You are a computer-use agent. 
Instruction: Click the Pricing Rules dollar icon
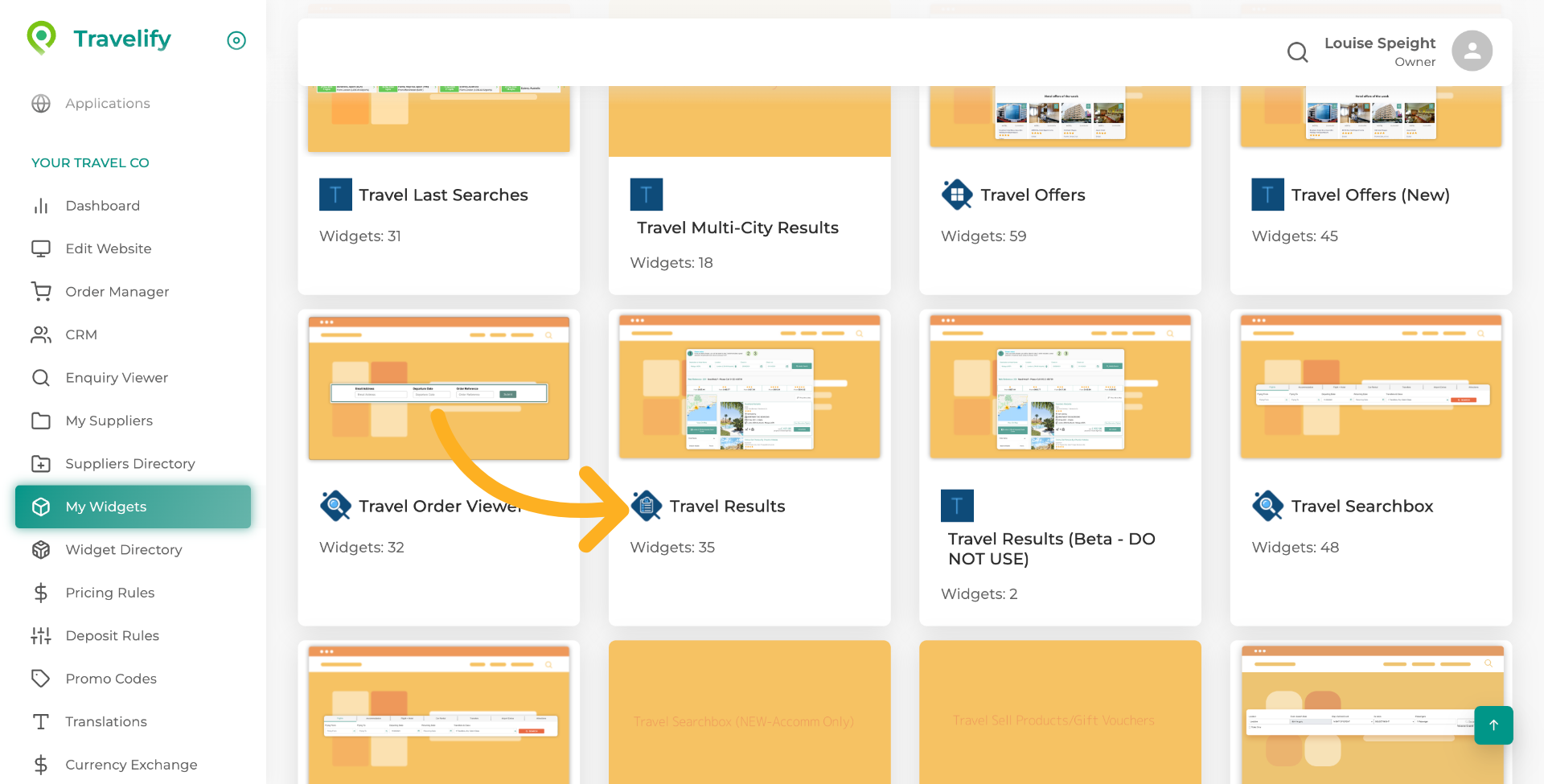pos(41,593)
